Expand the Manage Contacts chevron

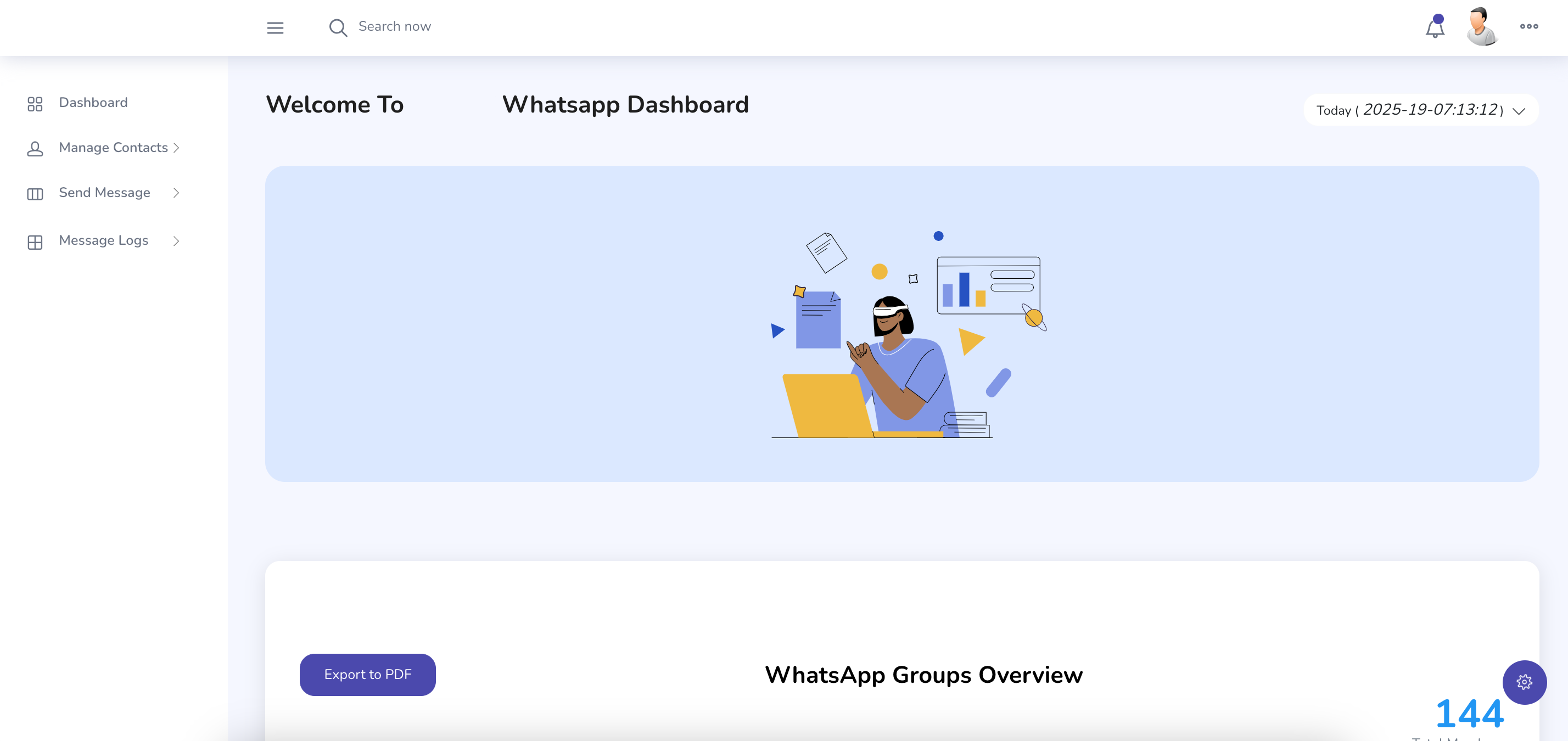(176, 148)
